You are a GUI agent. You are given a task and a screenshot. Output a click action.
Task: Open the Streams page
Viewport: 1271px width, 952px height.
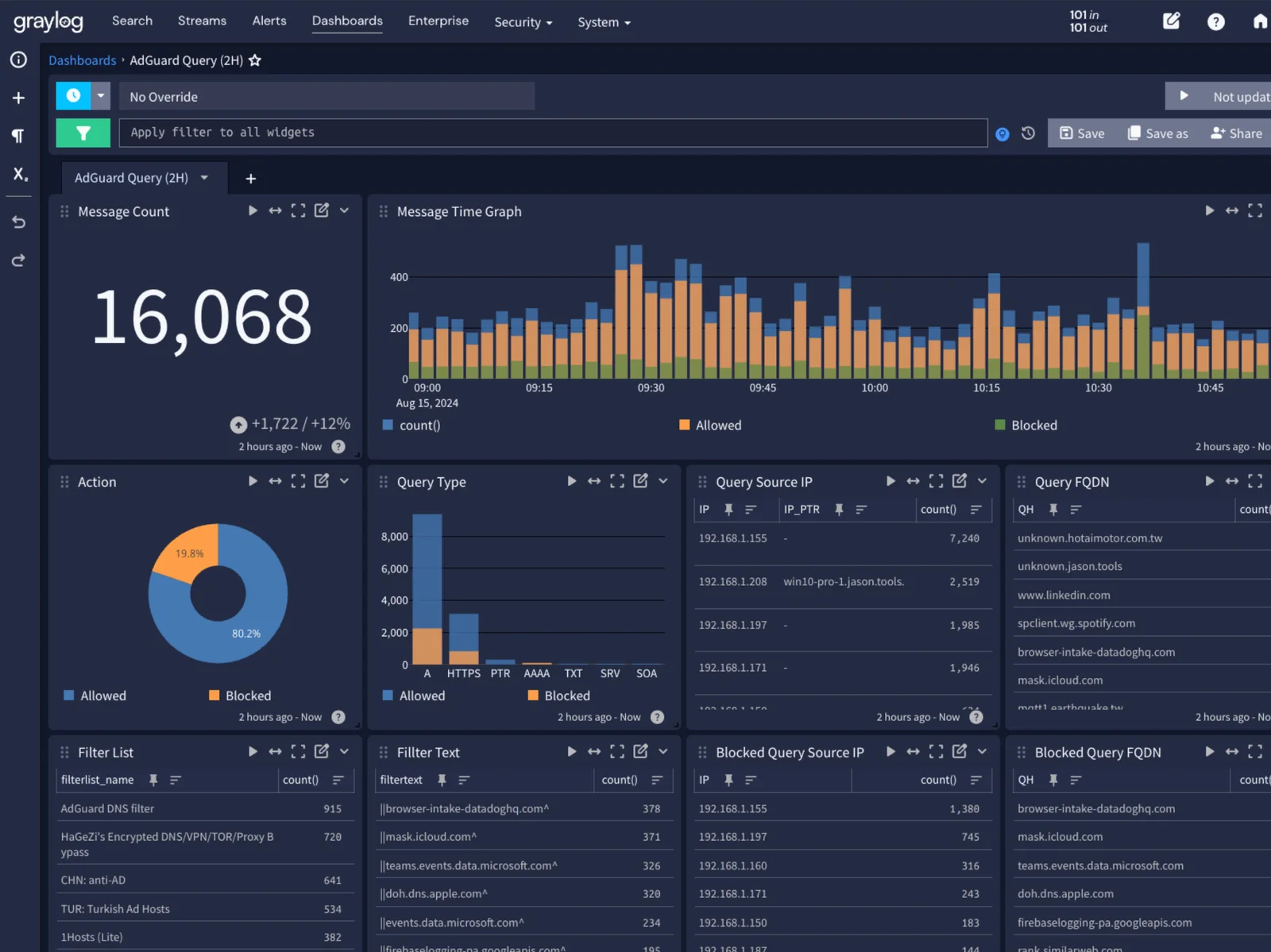(x=202, y=21)
